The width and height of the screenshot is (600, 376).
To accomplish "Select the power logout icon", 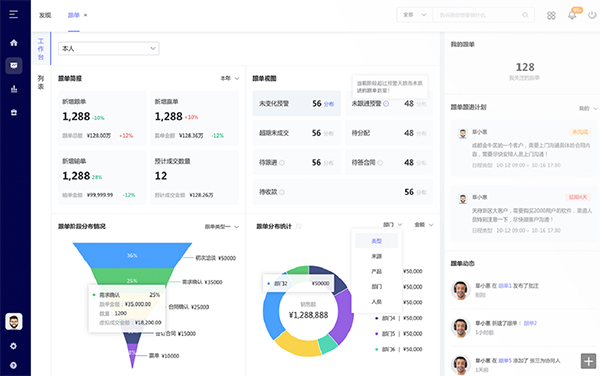I will (x=592, y=15).
